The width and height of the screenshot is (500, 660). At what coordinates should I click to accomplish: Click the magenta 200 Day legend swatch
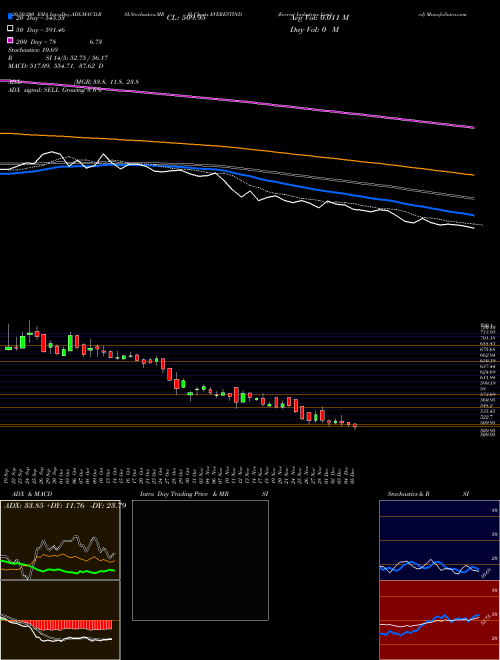10,41
